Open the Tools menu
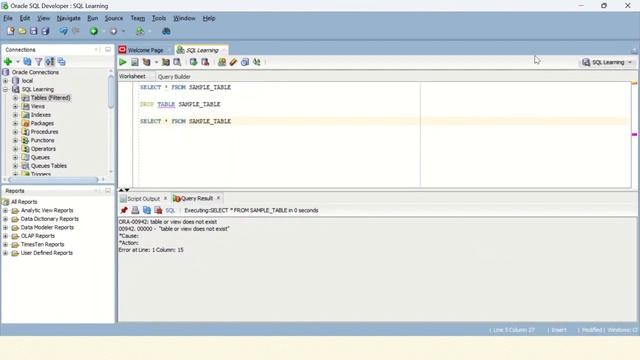Image resolution: width=640 pixels, height=360 pixels. pos(159,18)
